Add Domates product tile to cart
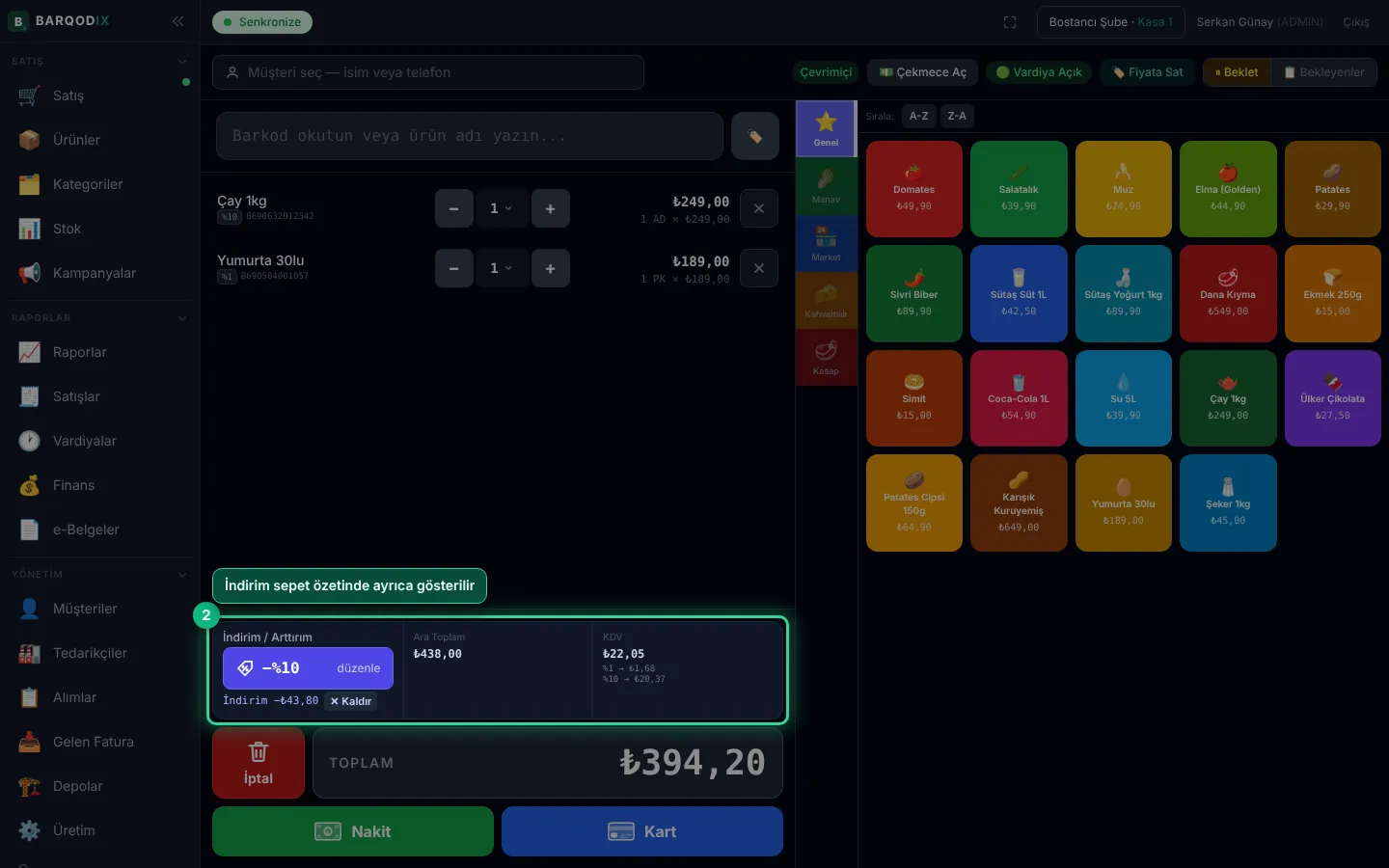 [914, 189]
